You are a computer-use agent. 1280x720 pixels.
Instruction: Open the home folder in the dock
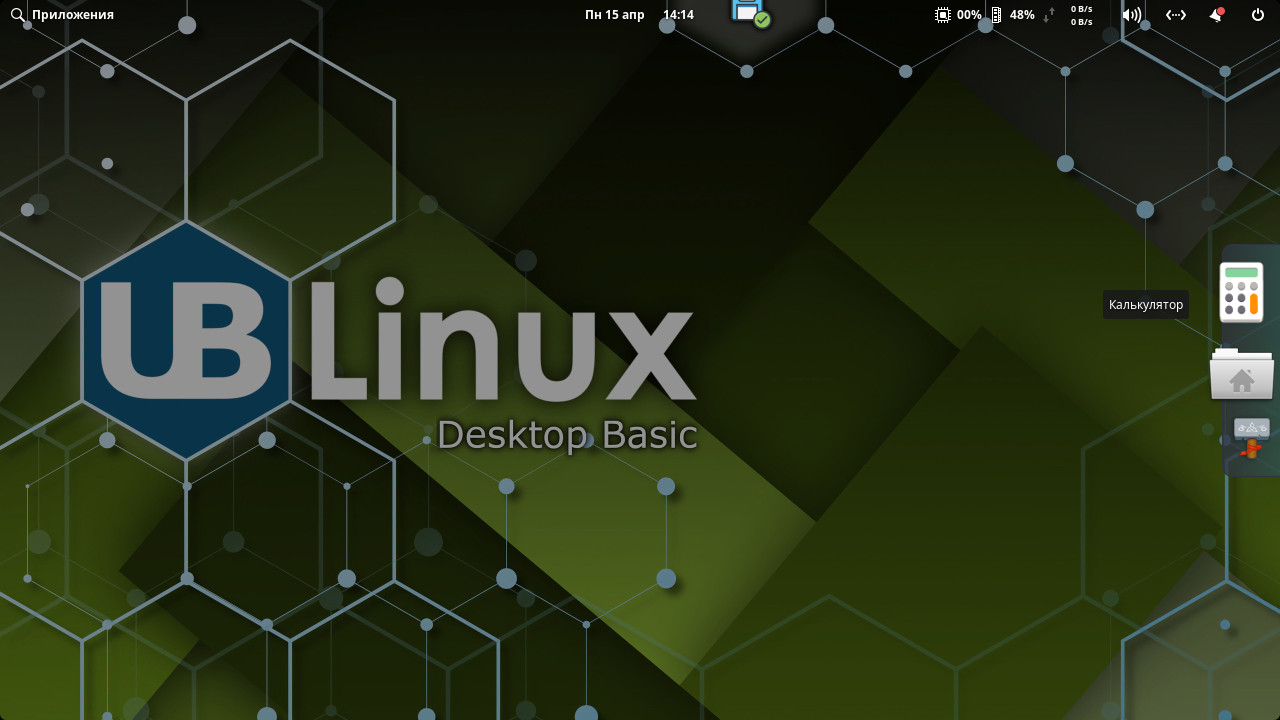coord(1242,374)
